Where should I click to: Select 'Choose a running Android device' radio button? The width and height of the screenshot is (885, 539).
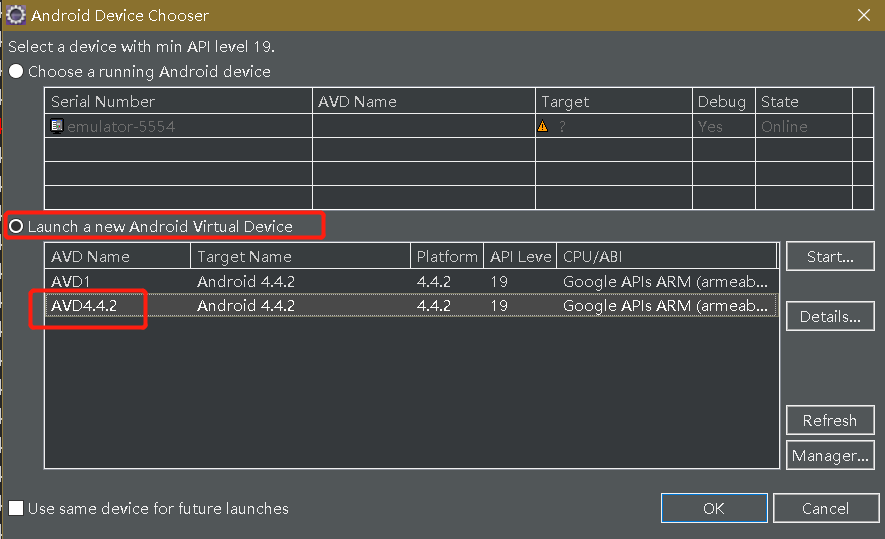[x=16, y=72]
